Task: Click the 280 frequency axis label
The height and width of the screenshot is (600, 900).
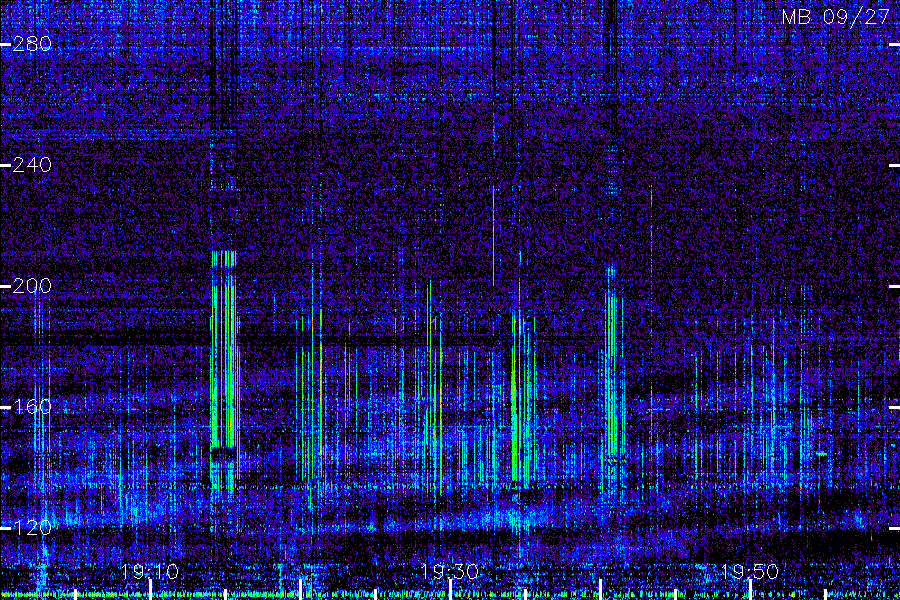Action: tap(32, 44)
